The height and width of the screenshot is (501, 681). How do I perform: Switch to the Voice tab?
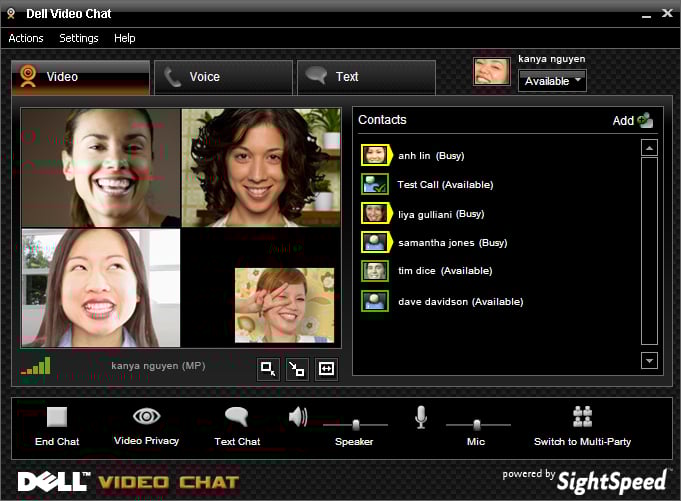(223, 77)
